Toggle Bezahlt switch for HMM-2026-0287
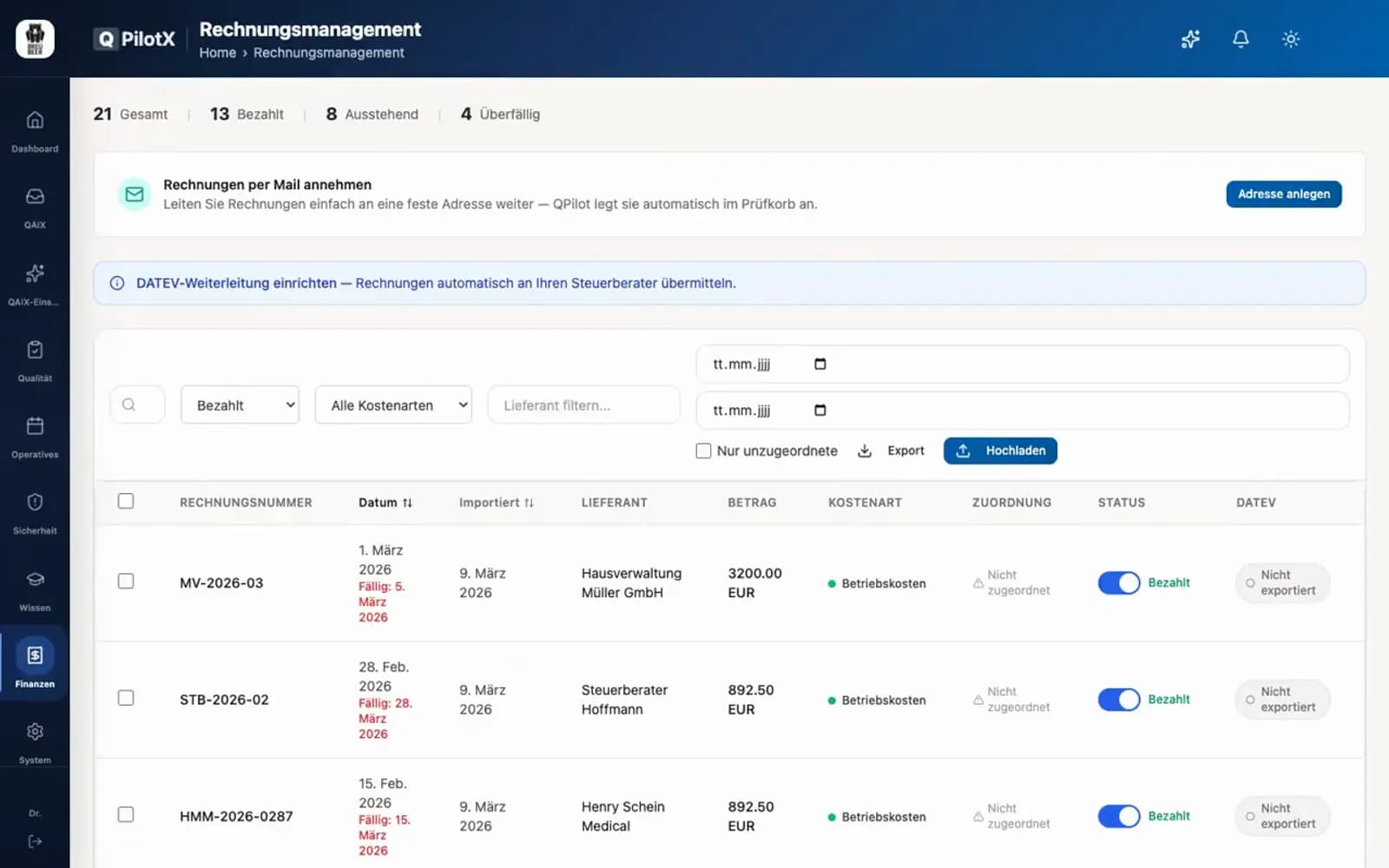1389x868 pixels. (x=1119, y=816)
